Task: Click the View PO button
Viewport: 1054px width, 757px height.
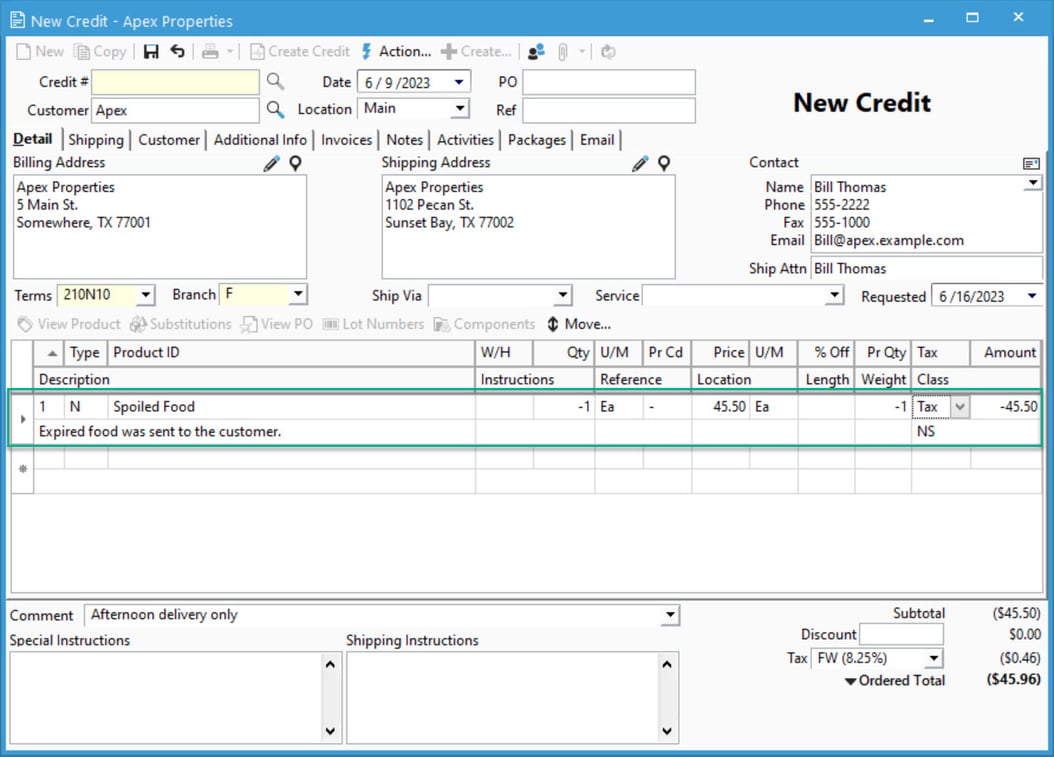Action: coord(277,324)
